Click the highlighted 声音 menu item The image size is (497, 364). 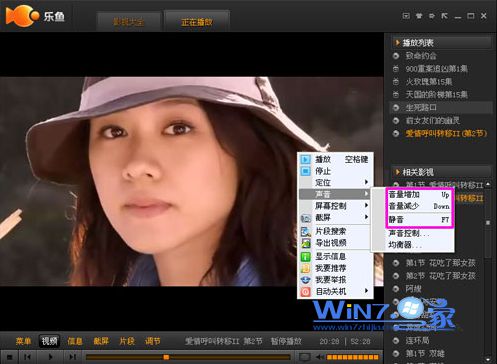tap(336, 194)
